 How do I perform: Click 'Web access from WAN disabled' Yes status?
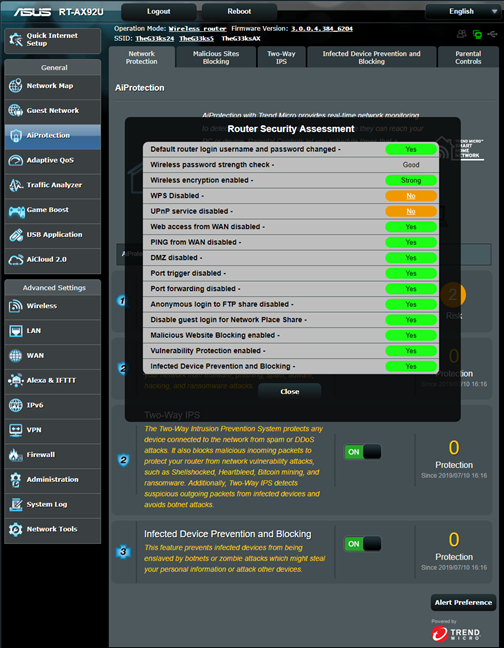coord(411,227)
